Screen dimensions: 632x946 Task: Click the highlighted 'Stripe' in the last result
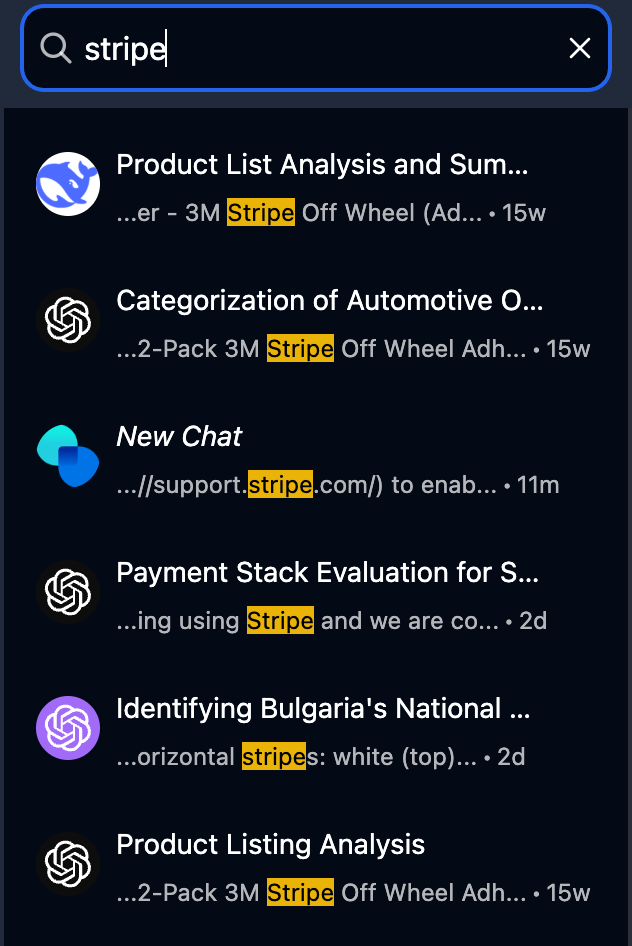(300, 892)
